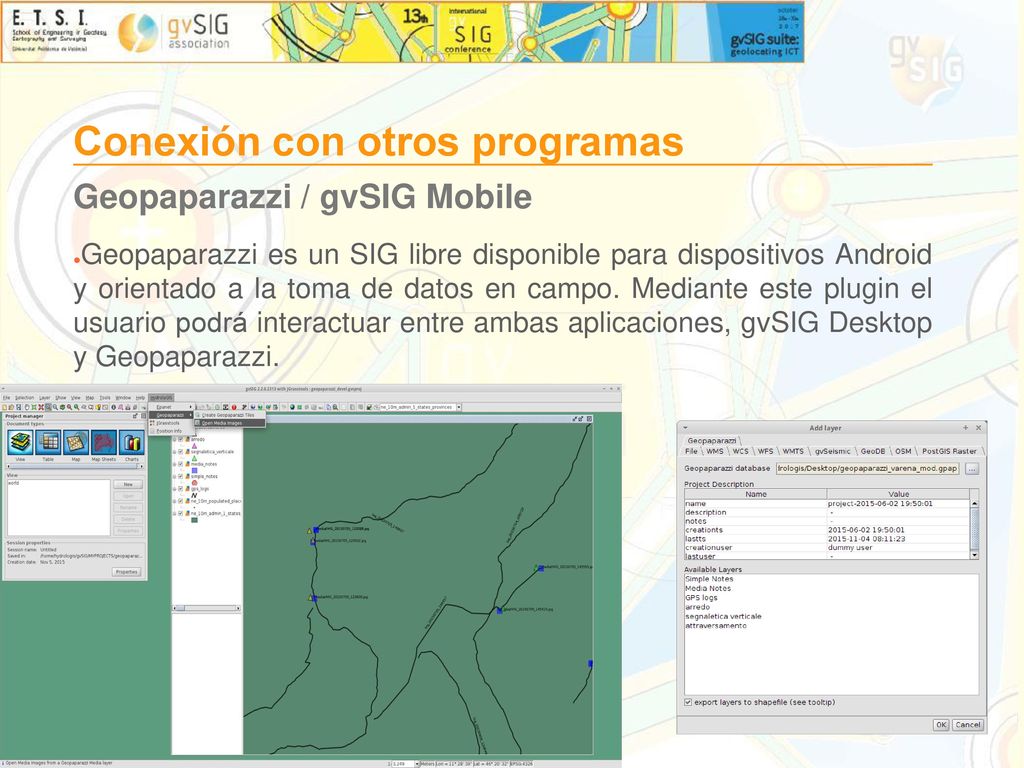Select the Table document type icon
This screenshot has width=1024, height=768.
pos(48,443)
